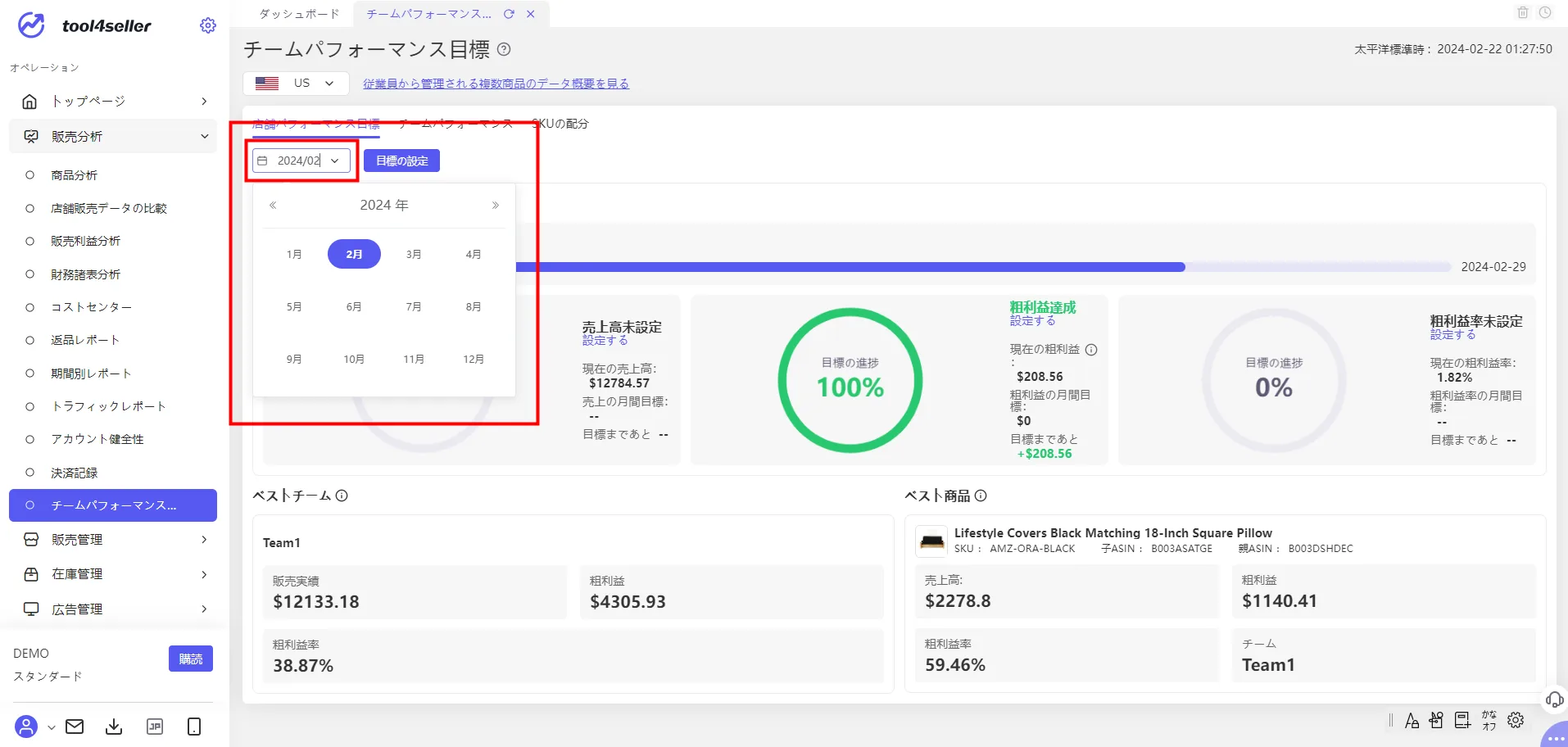Click the JP language icon
Viewport: 1568px width, 747px height.
click(x=155, y=727)
